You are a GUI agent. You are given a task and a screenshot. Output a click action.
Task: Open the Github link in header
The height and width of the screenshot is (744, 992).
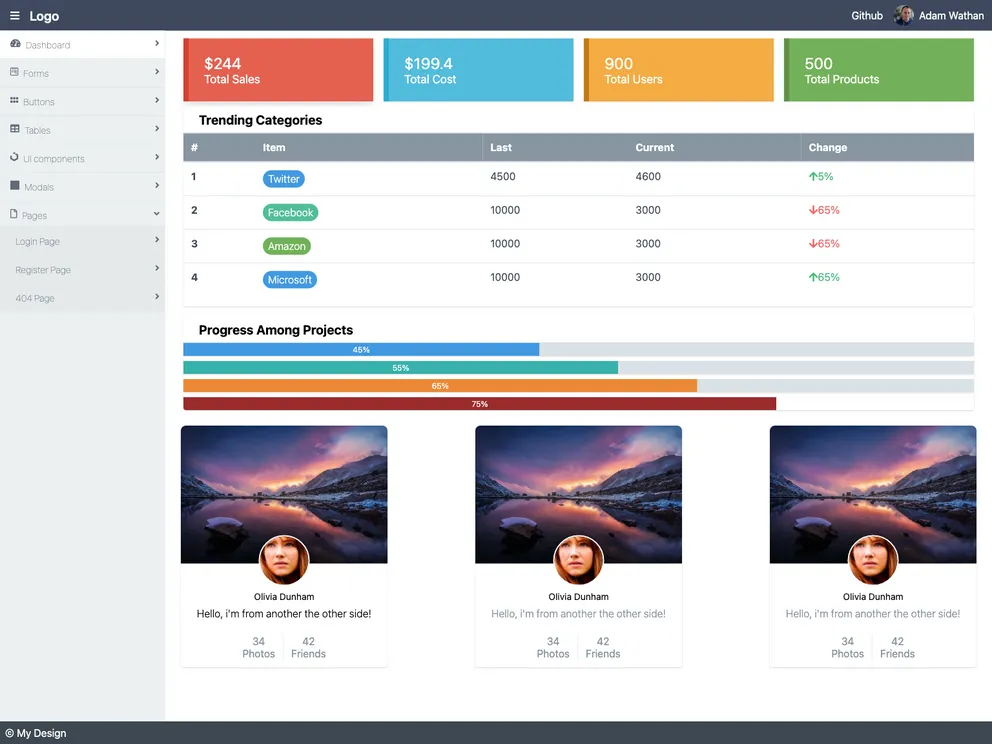867,16
